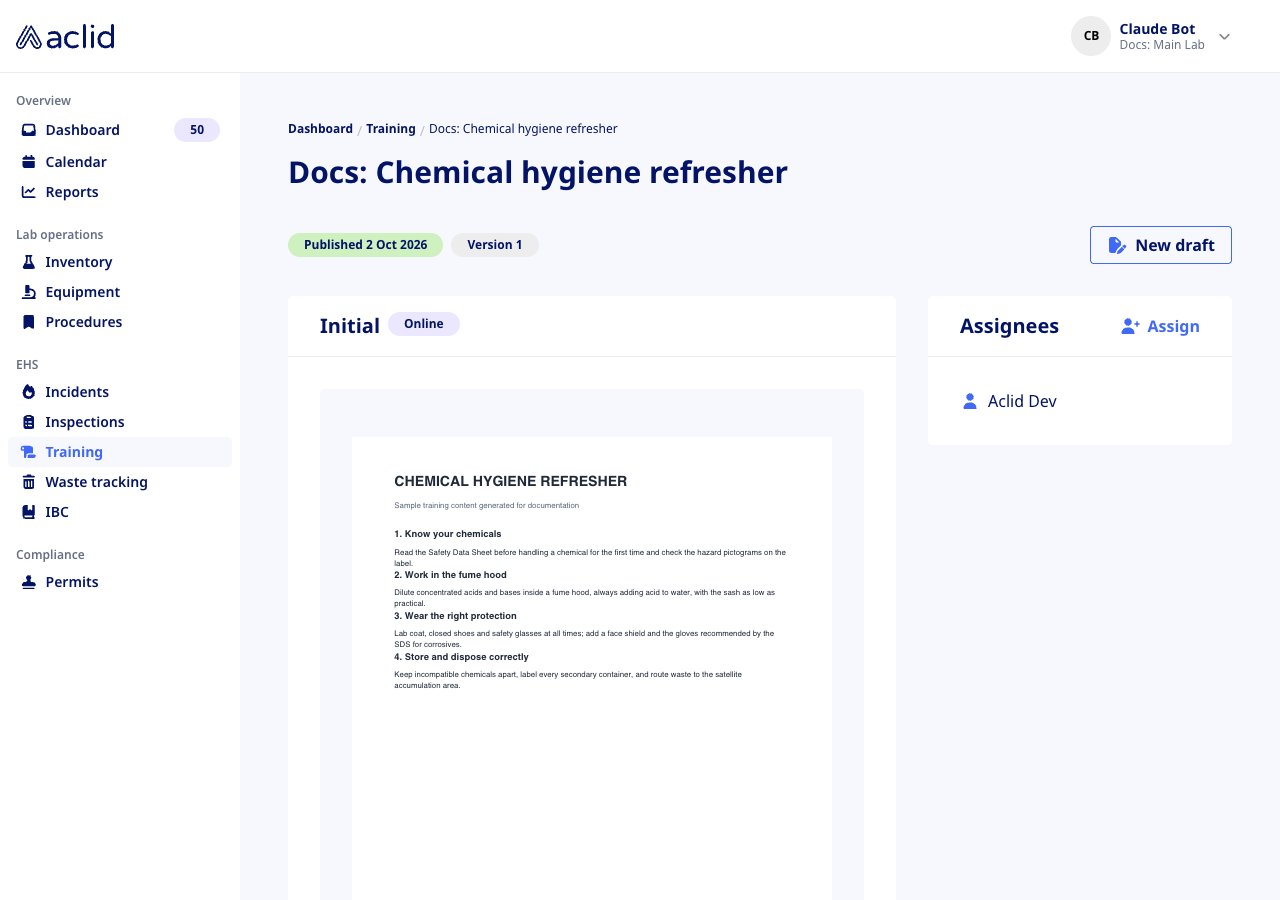Click the Initial section heading
The image size is (1280, 900).
(350, 326)
